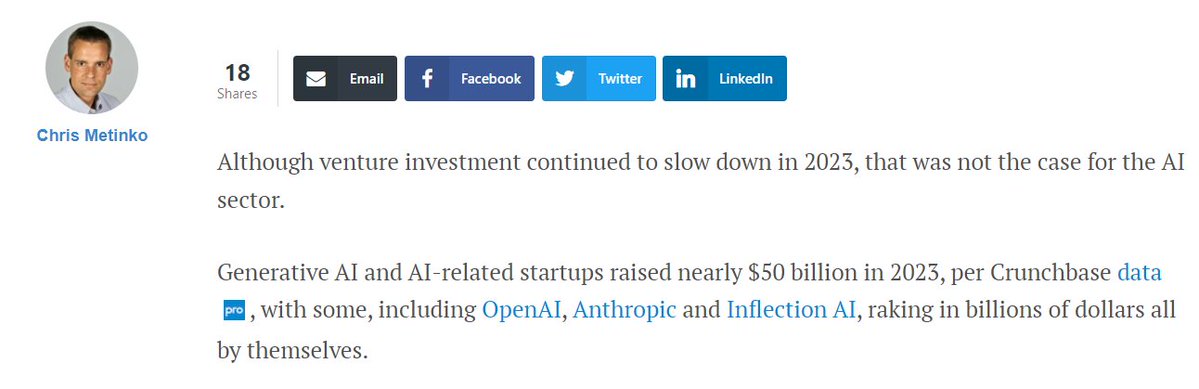Image resolution: width=1199 pixels, height=389 pixels.
Task: Click Chris Metinko's author photo
Action: [92, 67]
